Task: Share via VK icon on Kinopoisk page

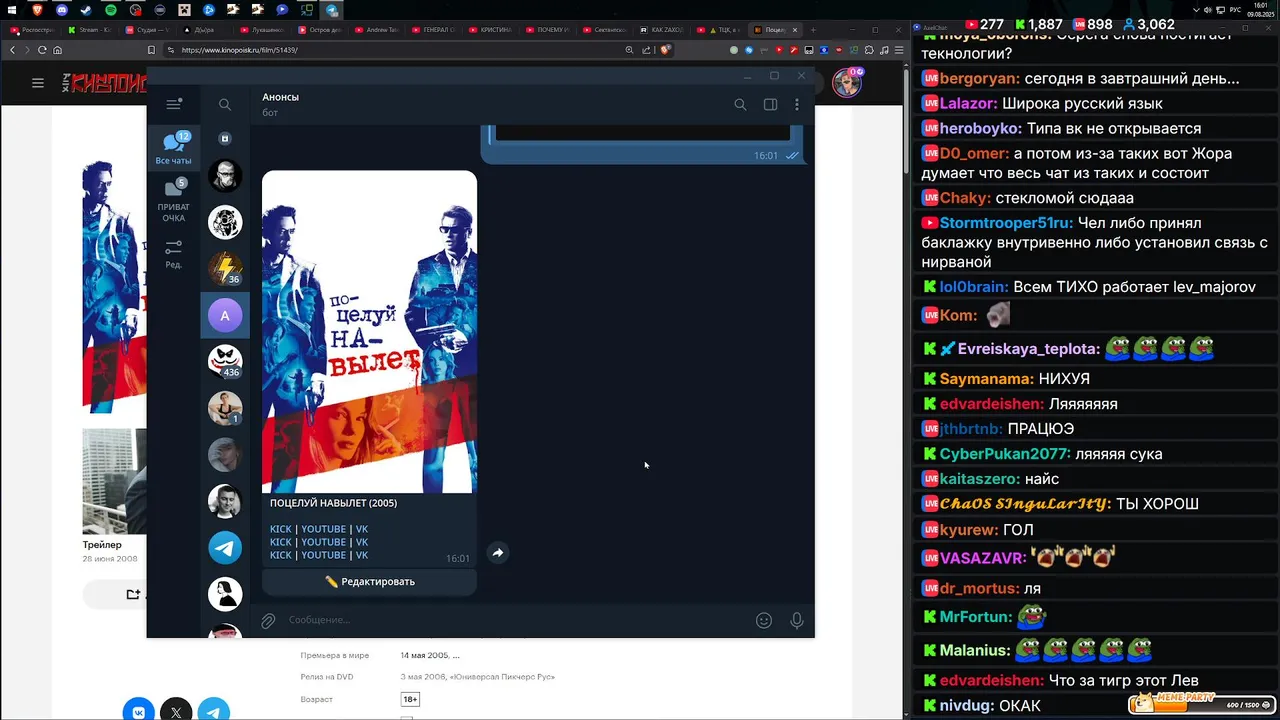Action: (x=139, y=711)
